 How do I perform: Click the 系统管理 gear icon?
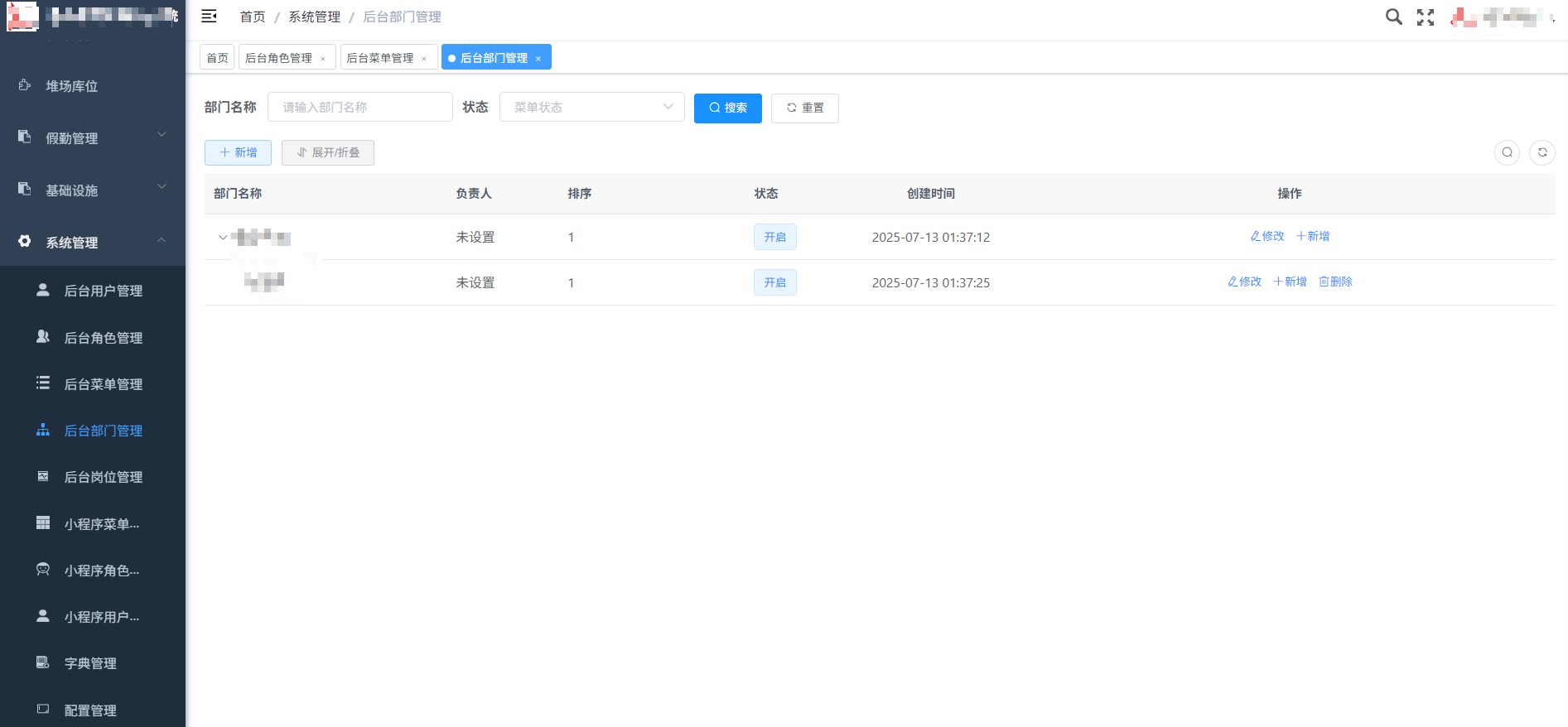(x=25, y=241)
